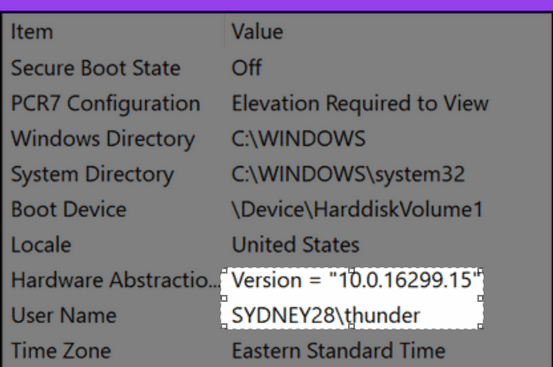The height and width of the screenshot is (367, 553).
Task: Click the C:\WINDOWS\system32 value
Action: [x=348, y=174]
